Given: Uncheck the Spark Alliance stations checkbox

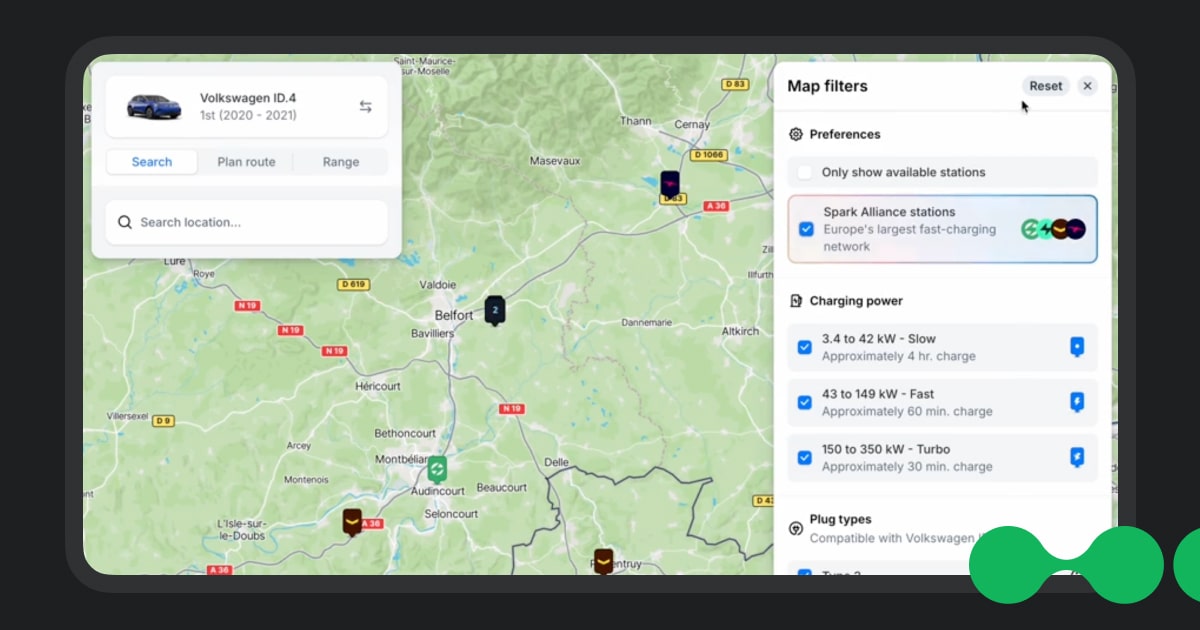Looking at the screenshot, I should click(806, 229).
